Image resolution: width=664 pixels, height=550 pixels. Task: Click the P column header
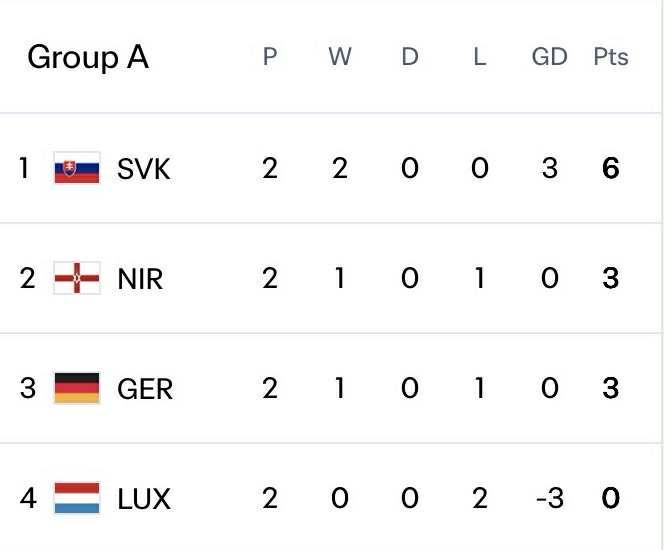point(270,57)
